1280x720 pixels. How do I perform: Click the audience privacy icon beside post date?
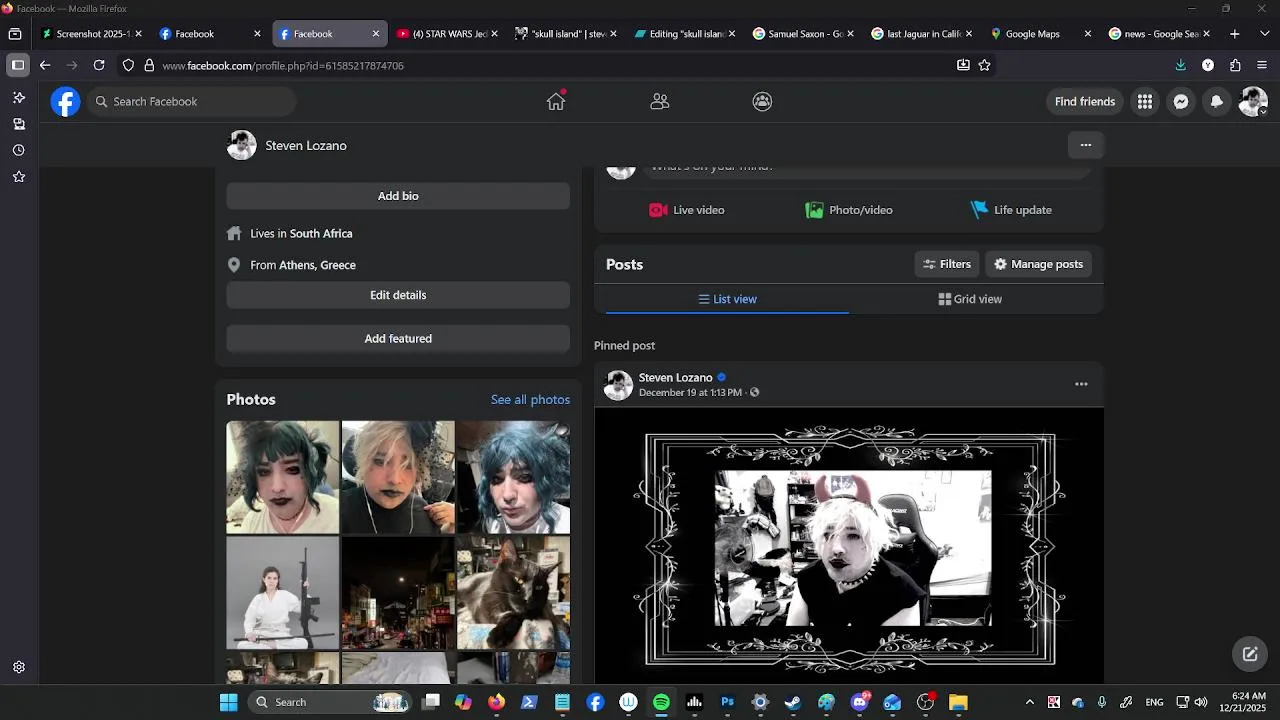click(754, 393)
